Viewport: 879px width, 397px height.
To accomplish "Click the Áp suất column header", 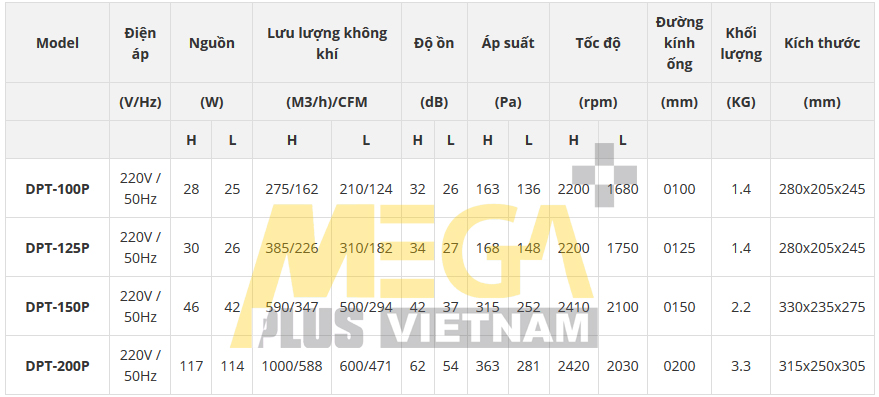I will (x=508, y=43).
